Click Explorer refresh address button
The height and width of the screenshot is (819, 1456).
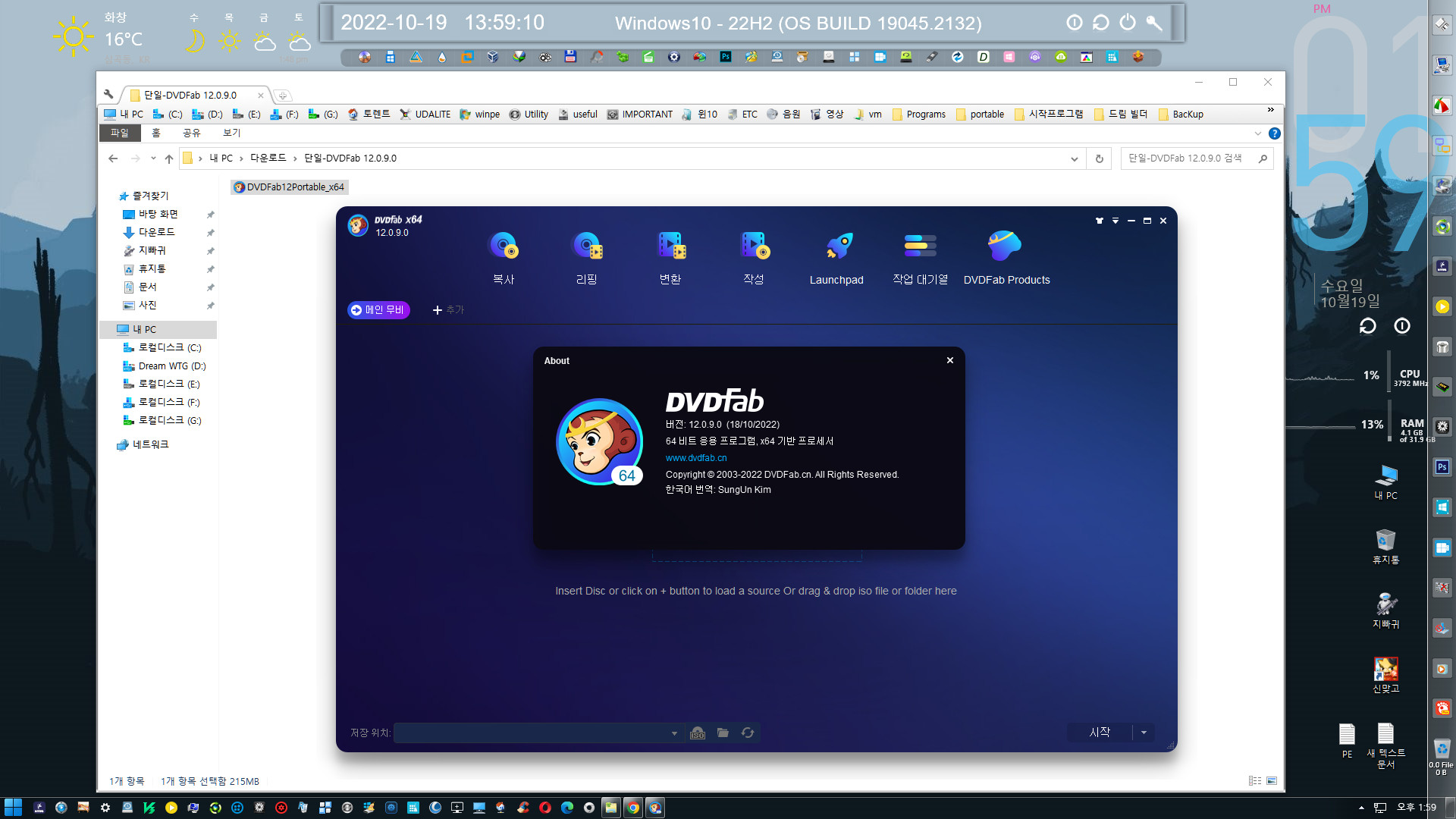(1099, 158)
